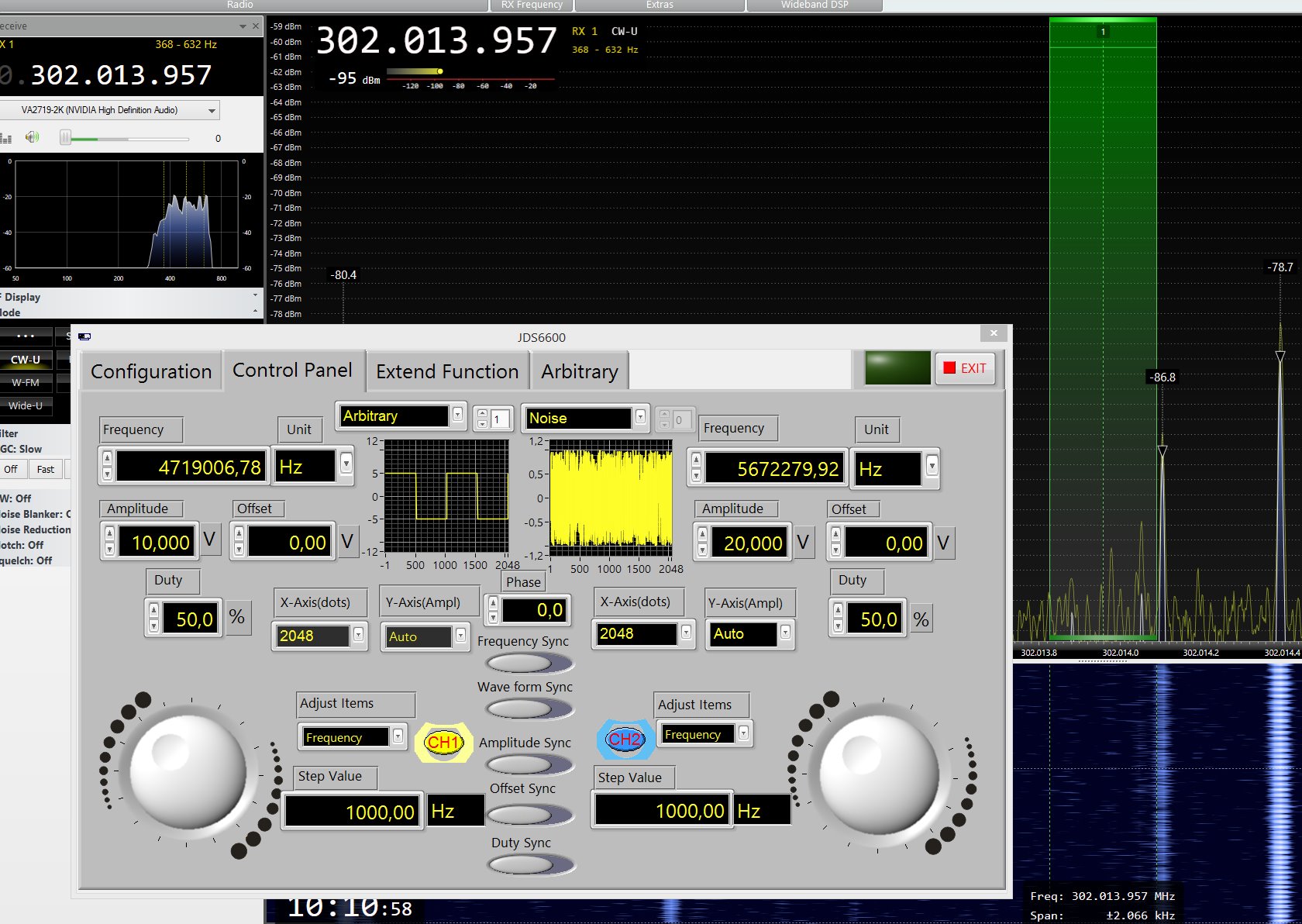This screenshot has height=924, width=1302.
Task: Click the red EXIT button
Action: [966, 368]
